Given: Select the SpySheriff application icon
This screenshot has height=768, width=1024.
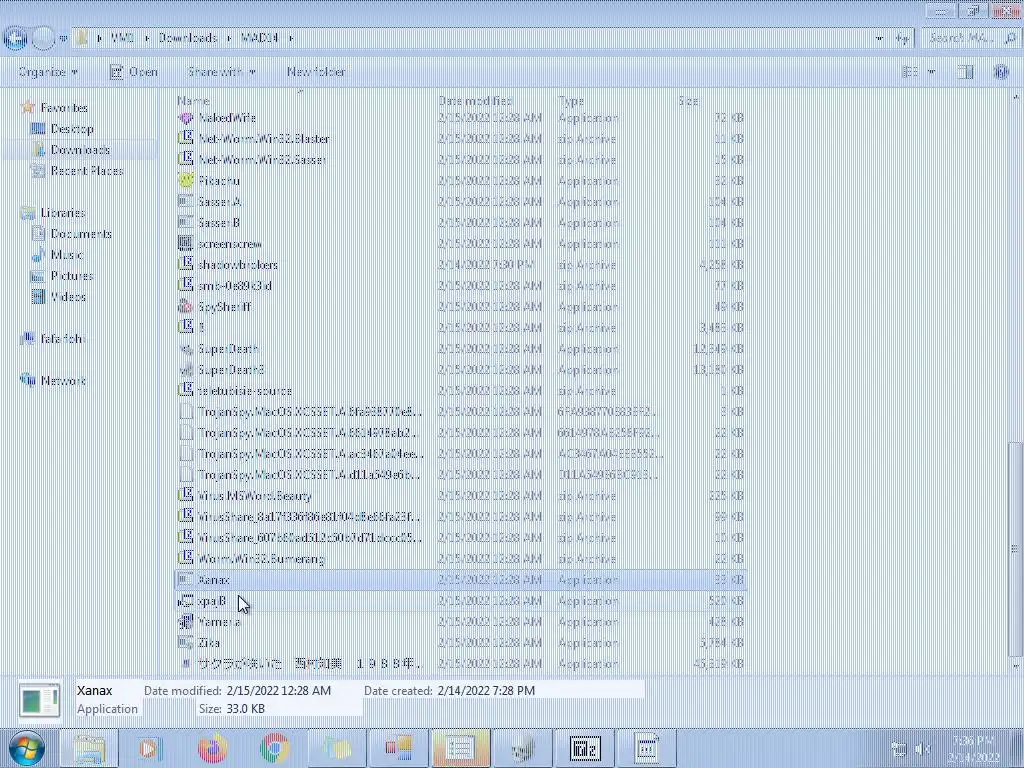Looking at the screenshot, I should tap(186, 306).
